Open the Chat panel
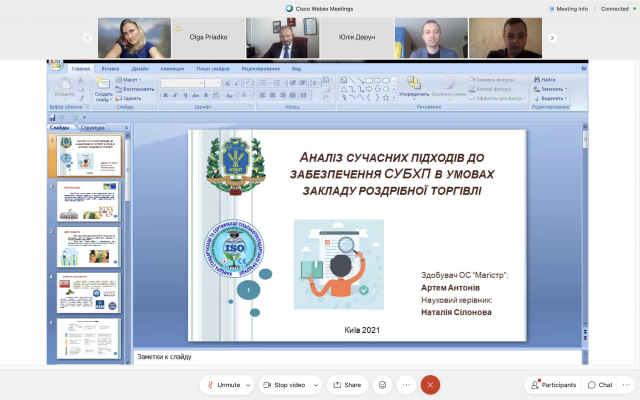This screenshot has height=400, width=640. (x=600, y=384)
